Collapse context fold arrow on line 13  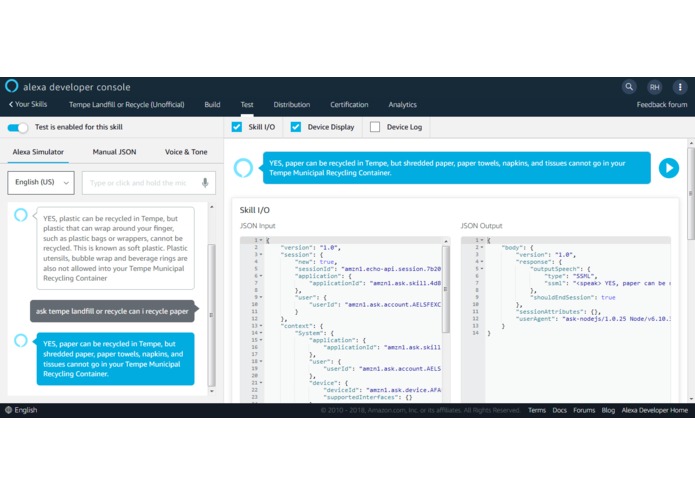coord(261,326)
